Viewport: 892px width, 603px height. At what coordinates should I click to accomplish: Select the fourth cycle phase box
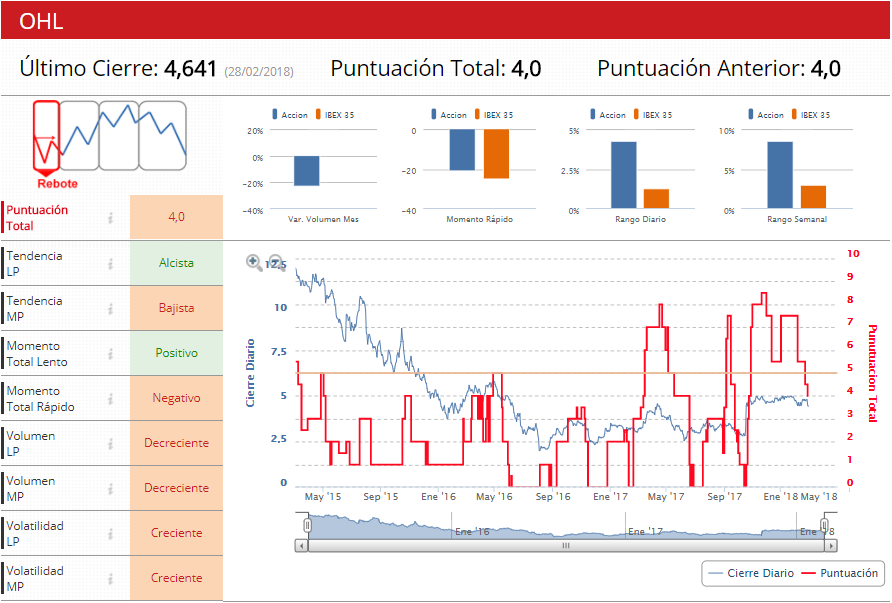(x=163, y=135)
